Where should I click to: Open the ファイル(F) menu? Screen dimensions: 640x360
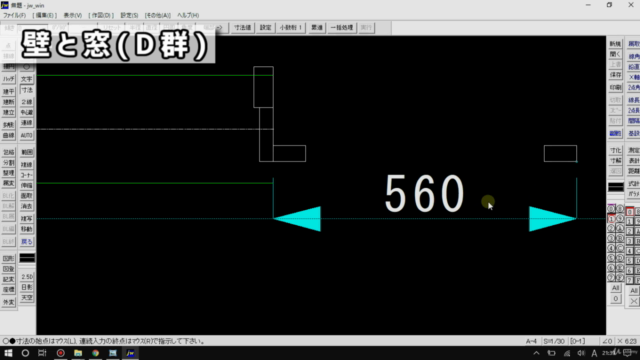(x=14, y=16)
